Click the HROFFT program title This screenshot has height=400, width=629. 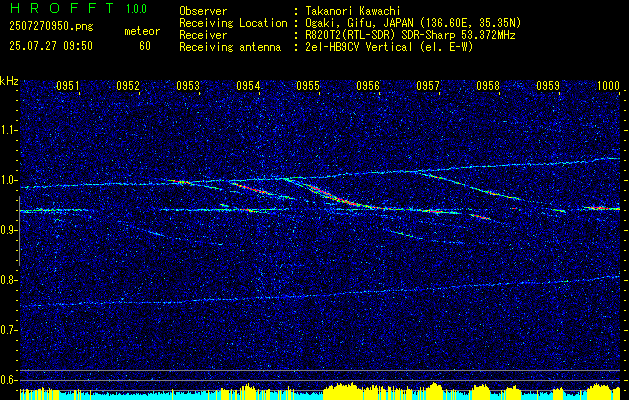[62, 8]
